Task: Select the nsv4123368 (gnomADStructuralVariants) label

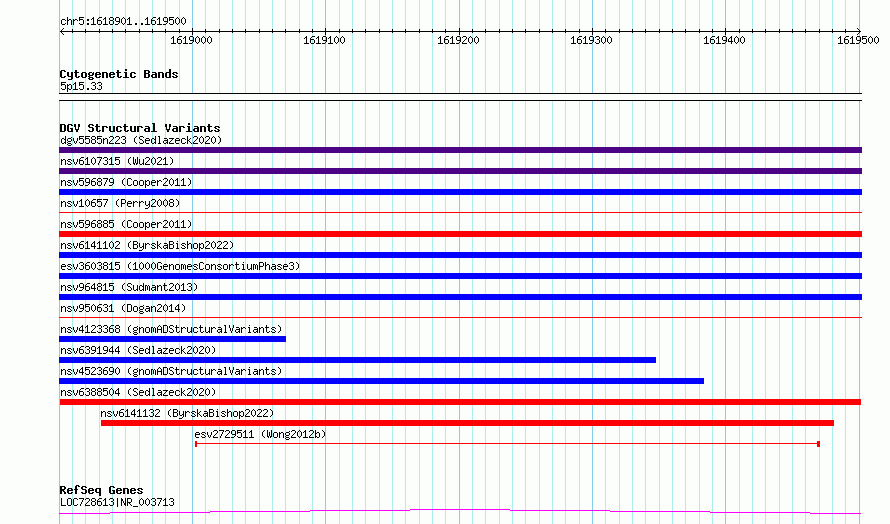Action: point(171,329)
